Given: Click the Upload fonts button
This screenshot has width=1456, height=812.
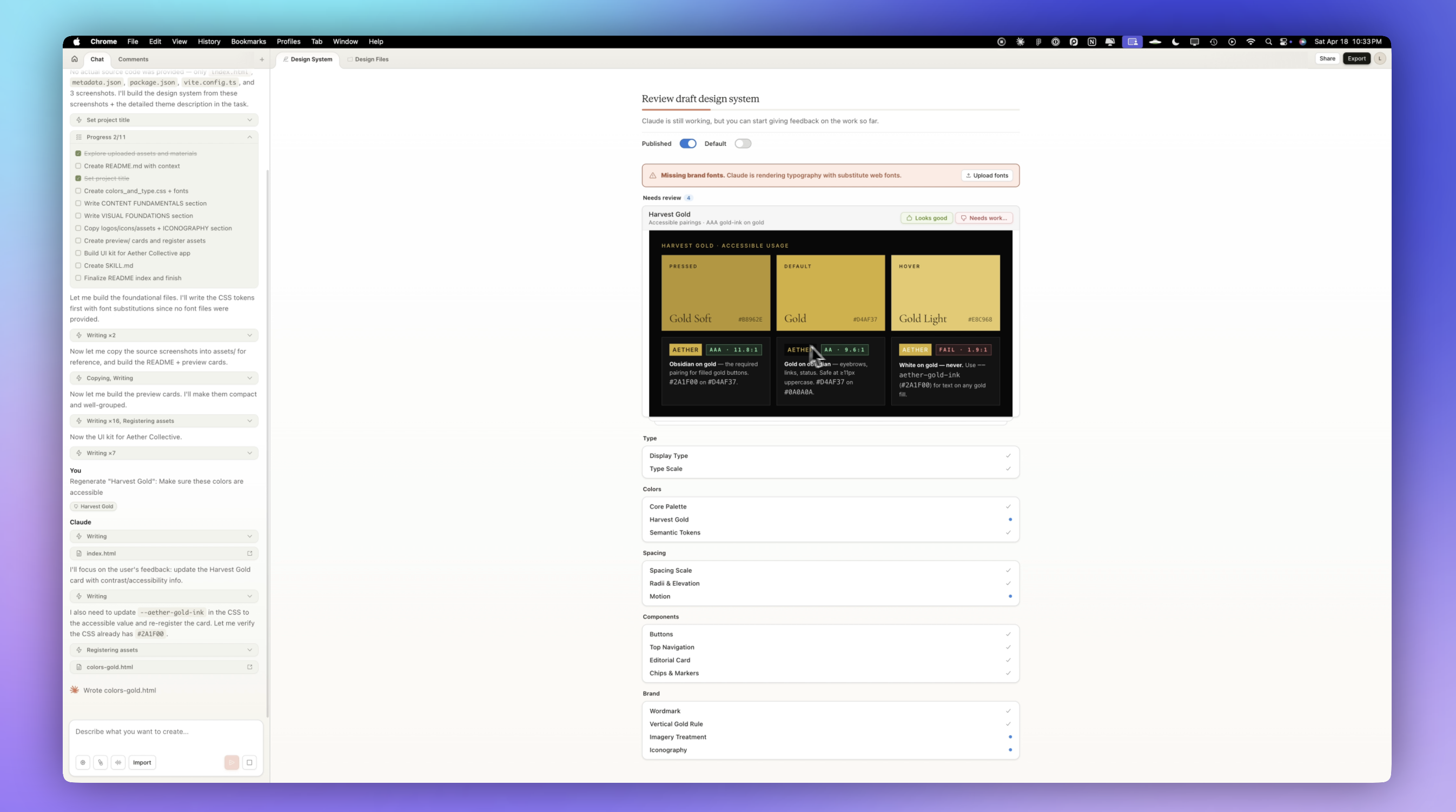Looking at the screenshot, I should pyautogui.click(x=987, y=176).
